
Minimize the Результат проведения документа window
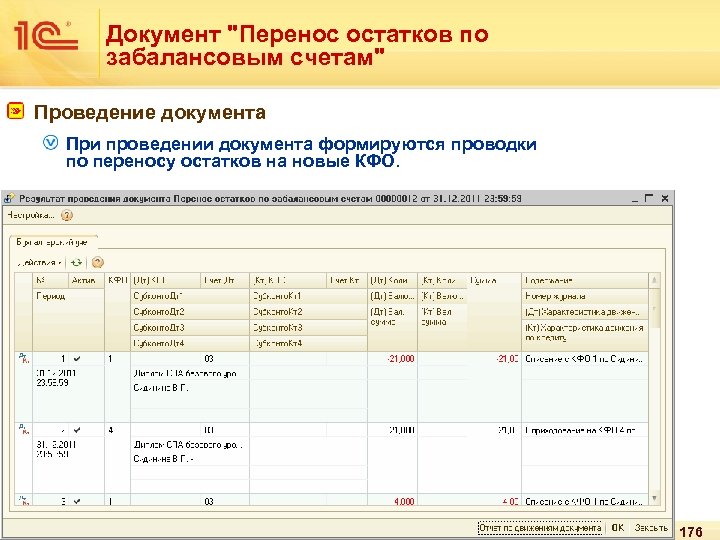tap(635, 199)
